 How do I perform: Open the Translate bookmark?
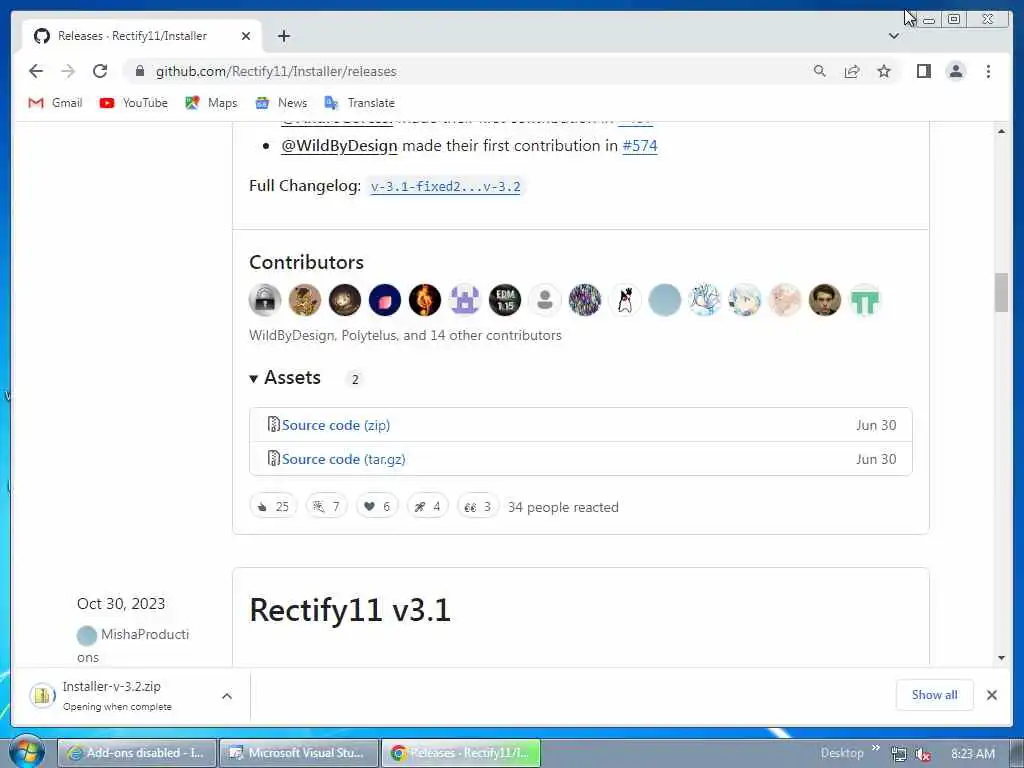(360, 103)
